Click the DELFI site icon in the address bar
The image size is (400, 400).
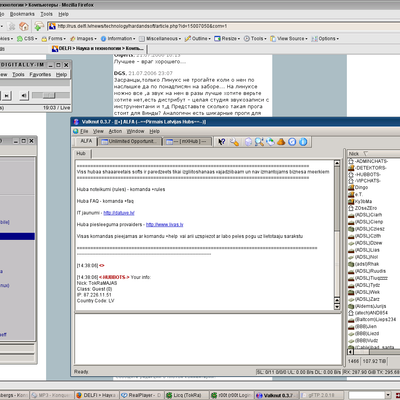click(x=52, y=26)
